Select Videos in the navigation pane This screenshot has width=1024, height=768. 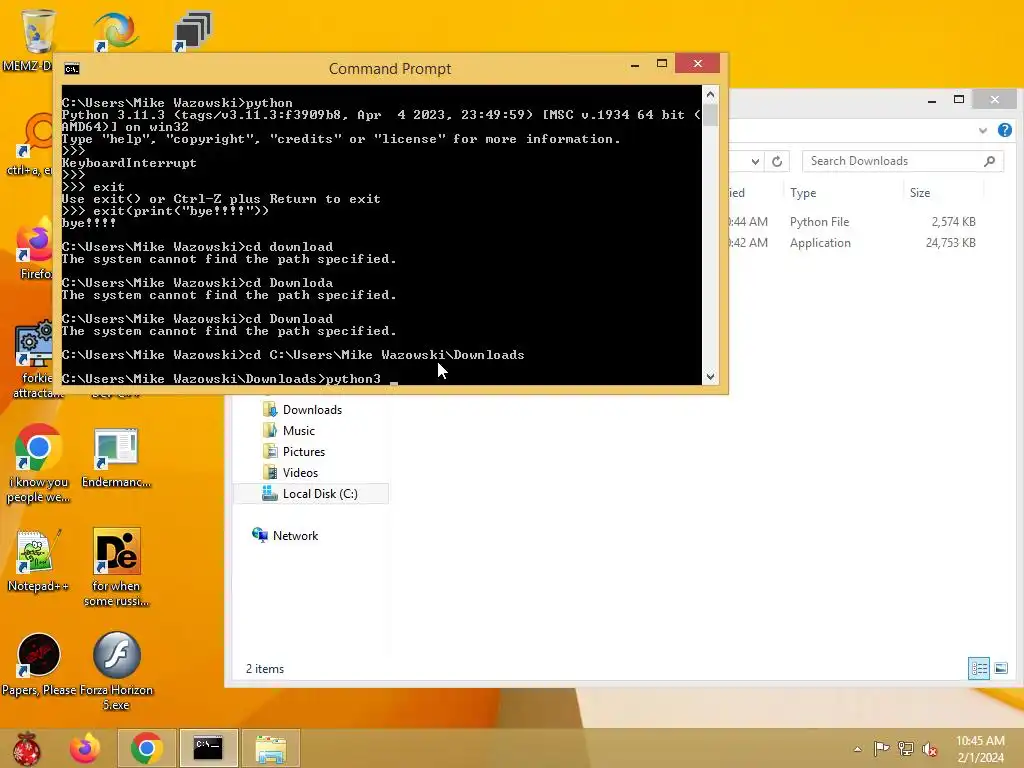point(300,472)
